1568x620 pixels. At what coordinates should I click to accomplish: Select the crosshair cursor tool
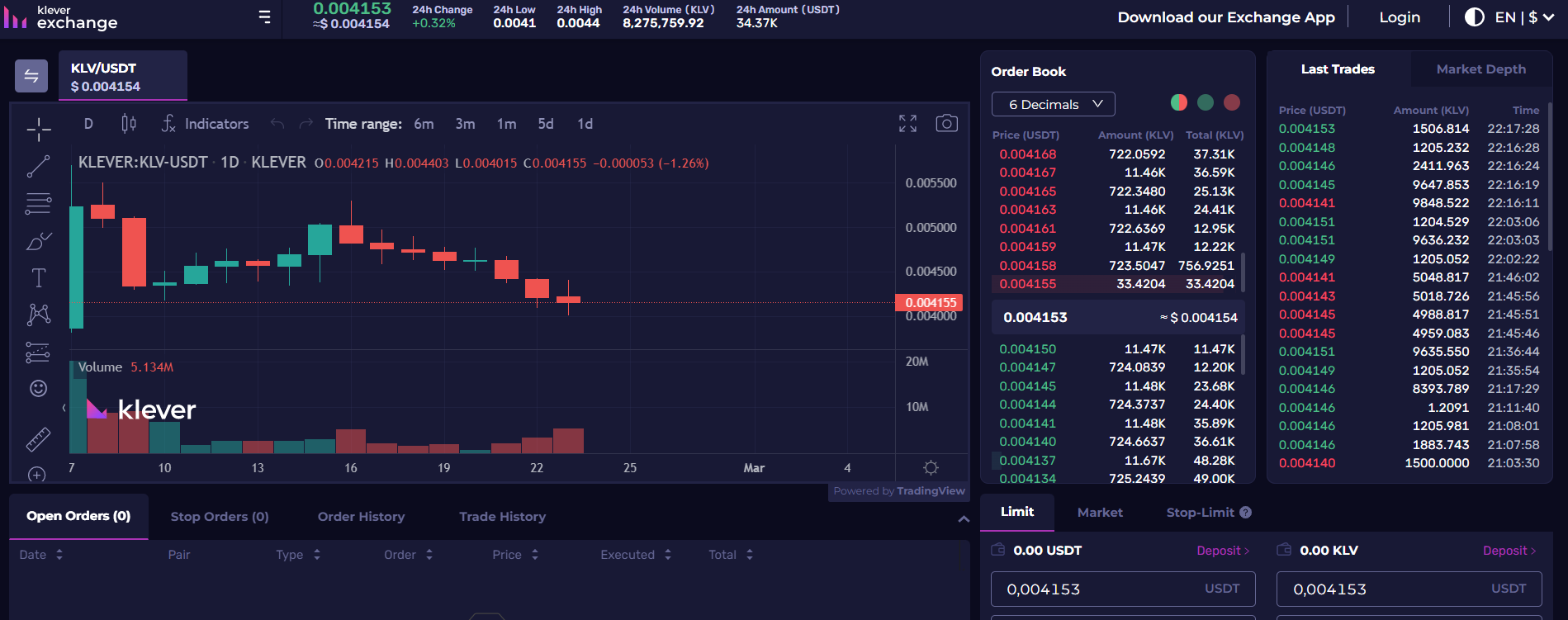[x=38, y=129]
